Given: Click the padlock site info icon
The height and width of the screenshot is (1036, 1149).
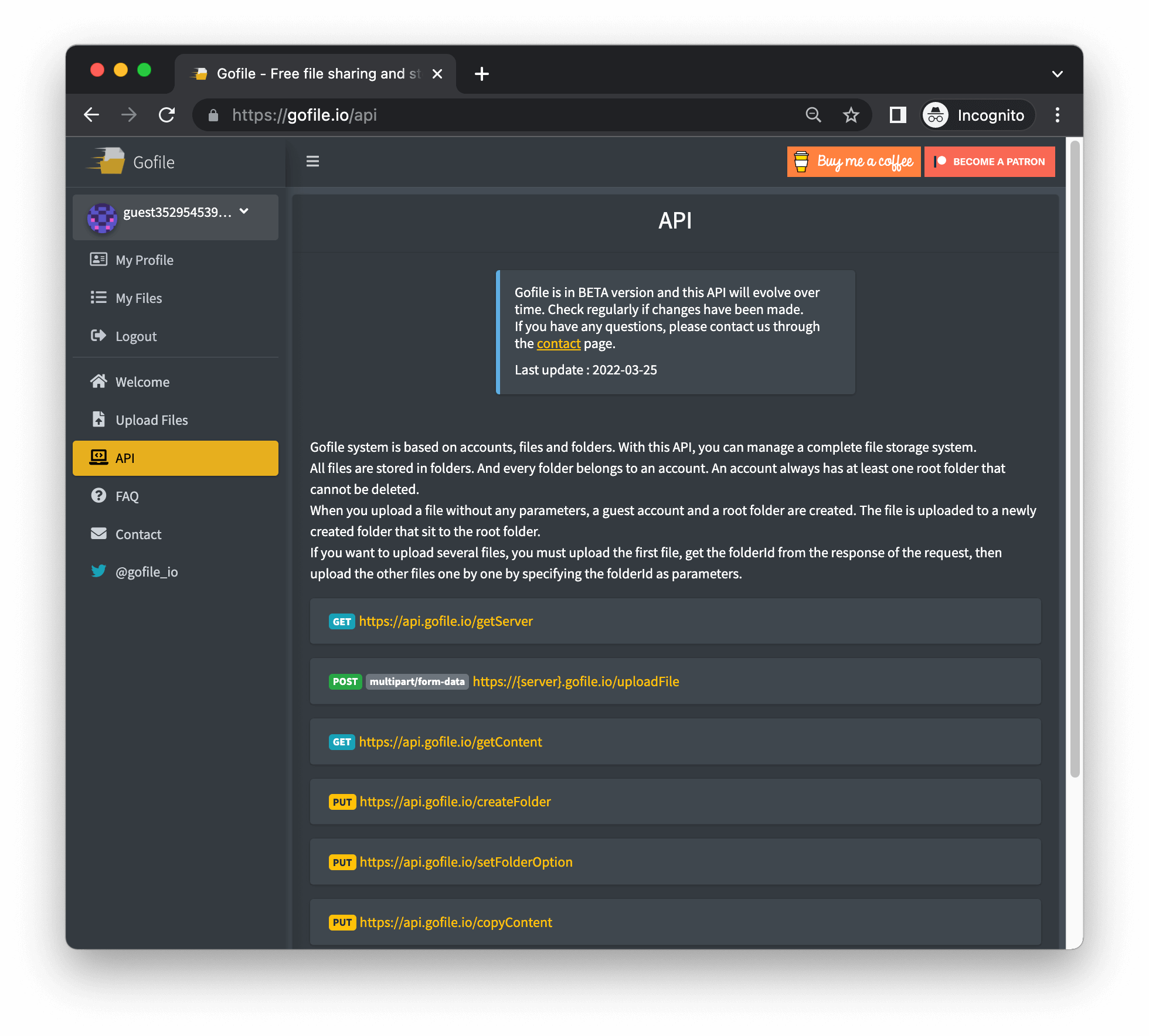Looking at the screenshot, I should click(x=213, y=115).
